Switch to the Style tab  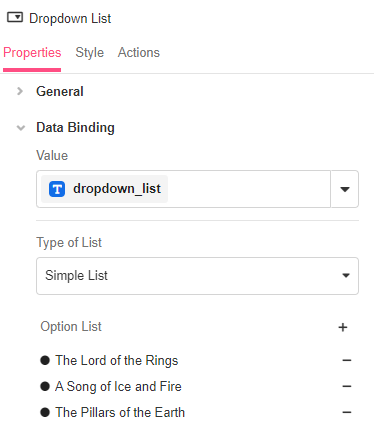89,53
